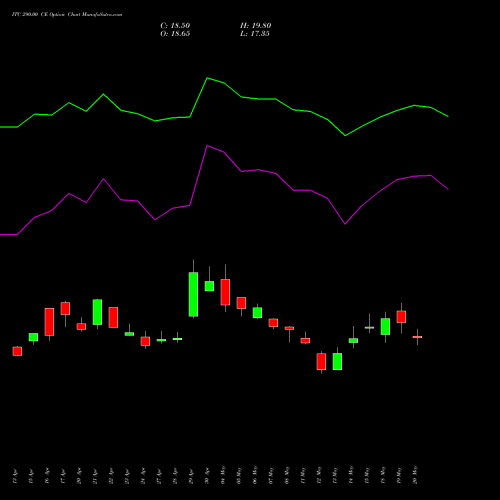Image resolution: width=500 pixels, height=500 pixels.
Task: Click the tallest green candlestick on the chart
Action: point(193,294)
